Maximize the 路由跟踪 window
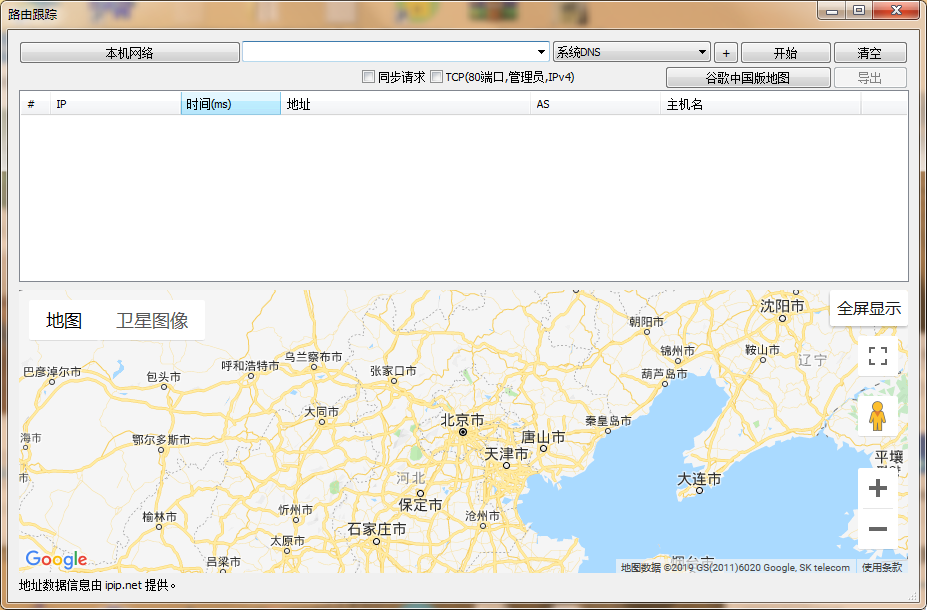The width and height of the screenshot is (927, 610). (859, 11)
